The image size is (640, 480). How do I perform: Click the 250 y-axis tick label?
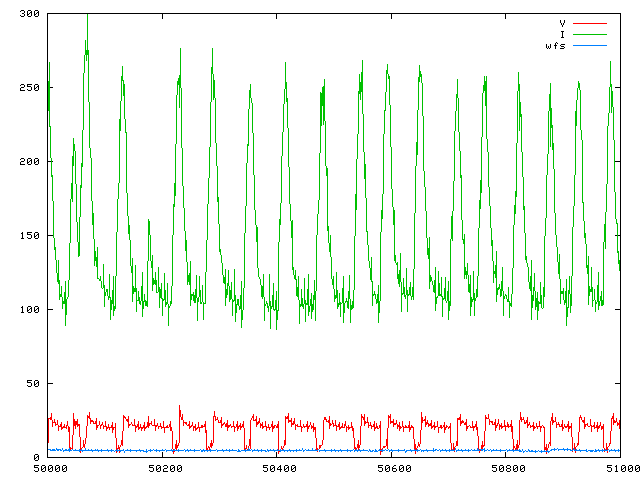tap(28, 88)
